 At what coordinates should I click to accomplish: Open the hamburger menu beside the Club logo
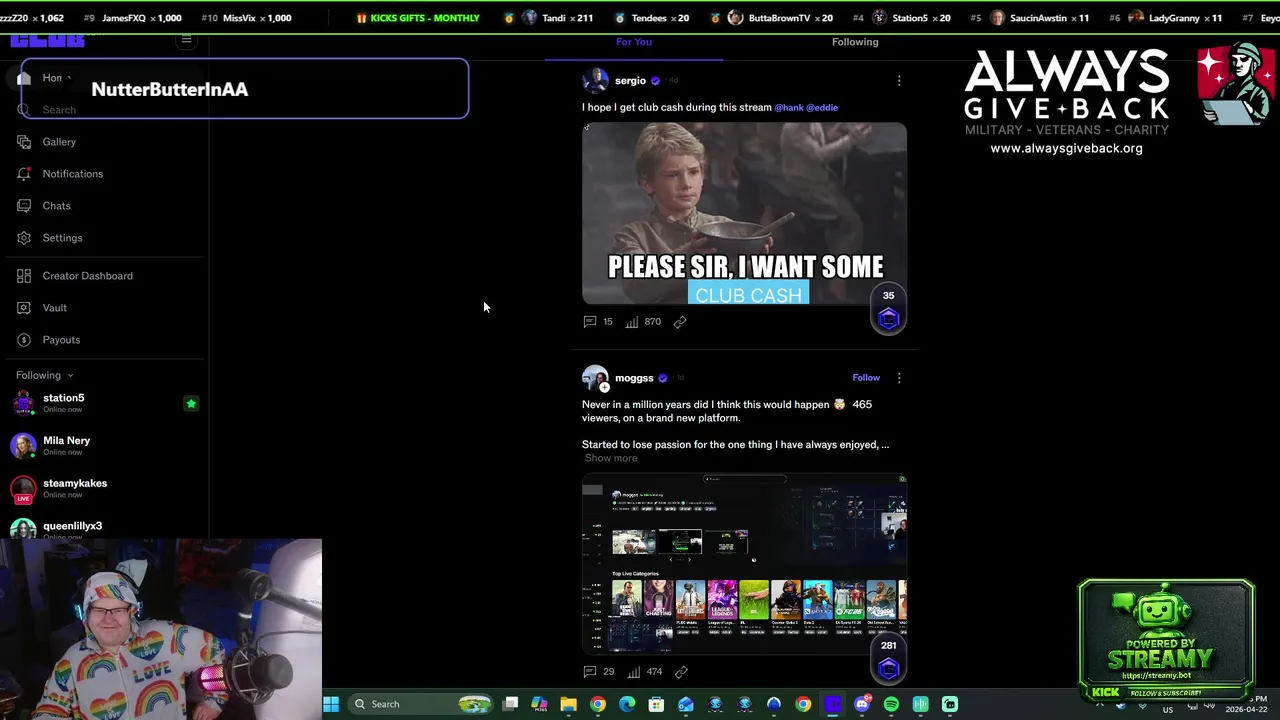click(186, 40)
